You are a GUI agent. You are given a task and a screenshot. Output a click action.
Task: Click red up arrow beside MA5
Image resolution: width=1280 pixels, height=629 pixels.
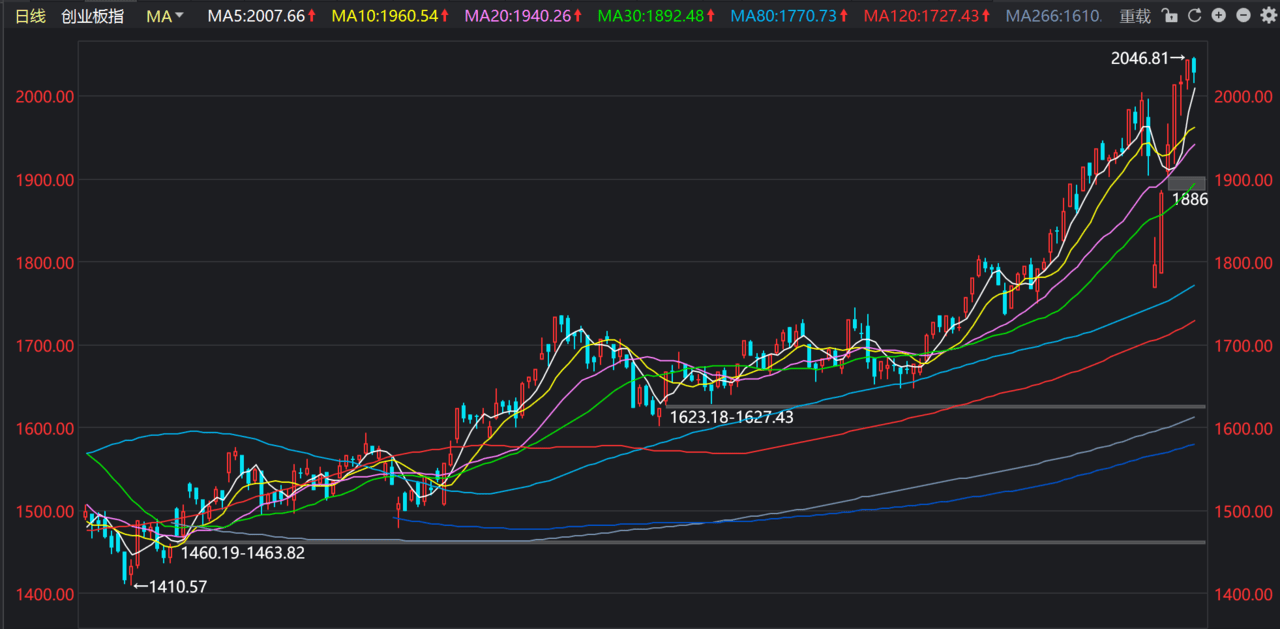pos(312,16)
